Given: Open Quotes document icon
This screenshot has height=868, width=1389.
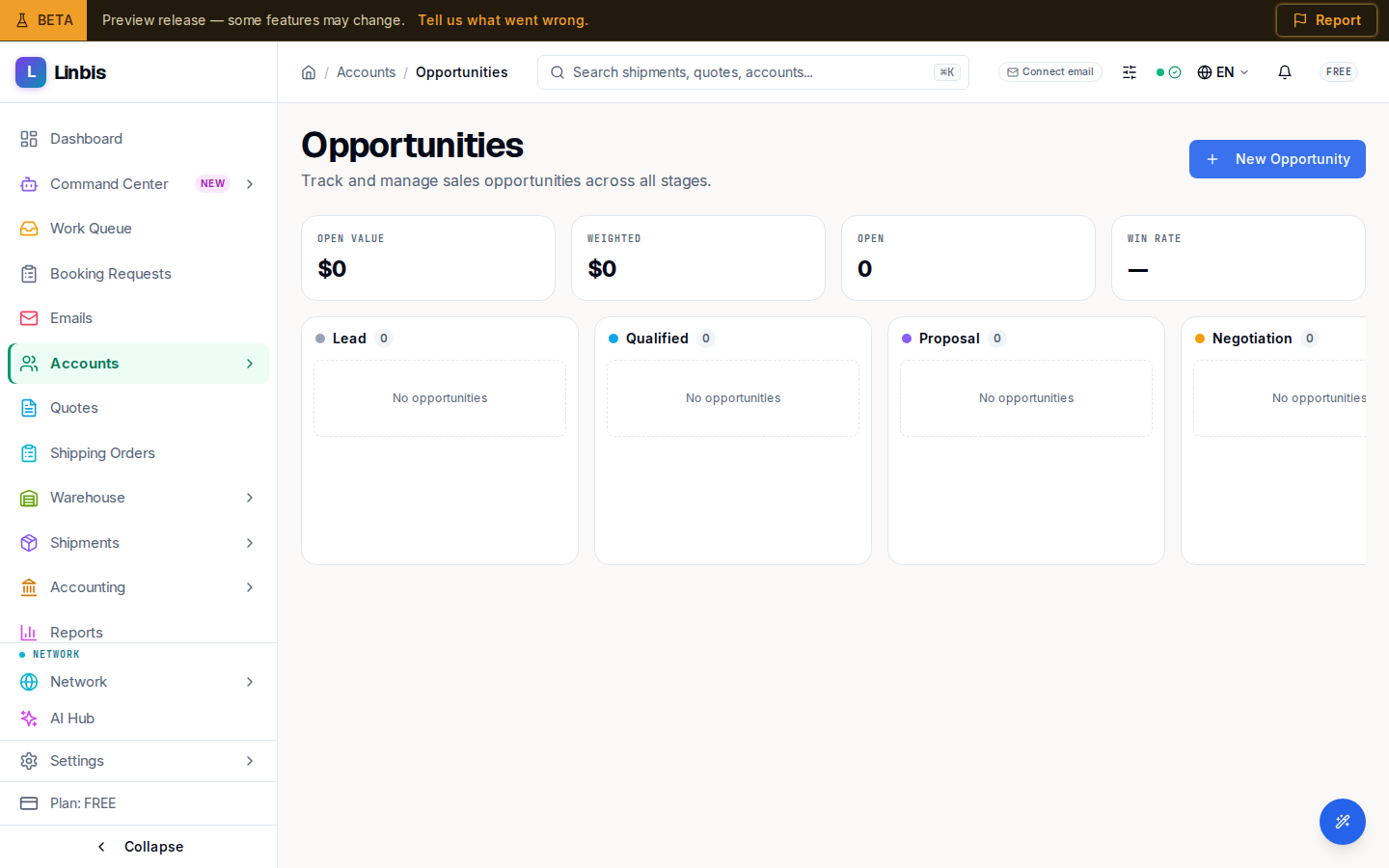Looking at the screenshot, I should click(29, 408).
